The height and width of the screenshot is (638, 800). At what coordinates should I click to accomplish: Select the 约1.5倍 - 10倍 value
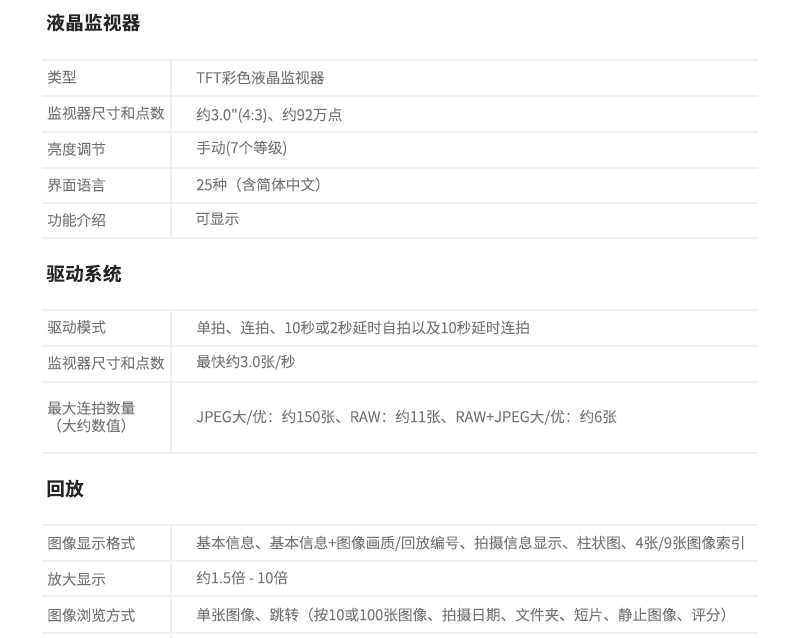pyautogui.click(x=243, y=578)
